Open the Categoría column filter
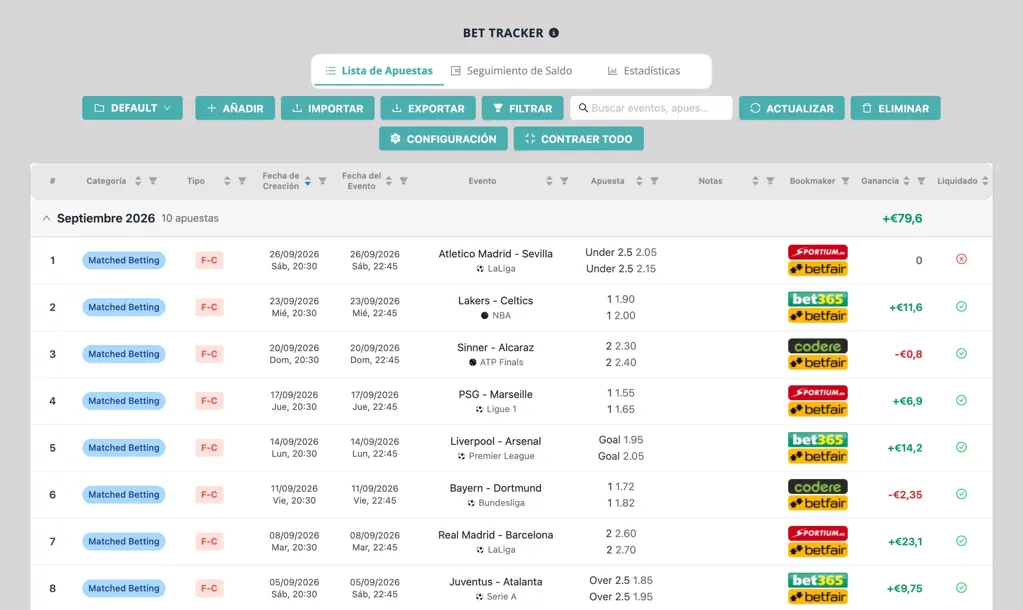 tap(153, 181)
